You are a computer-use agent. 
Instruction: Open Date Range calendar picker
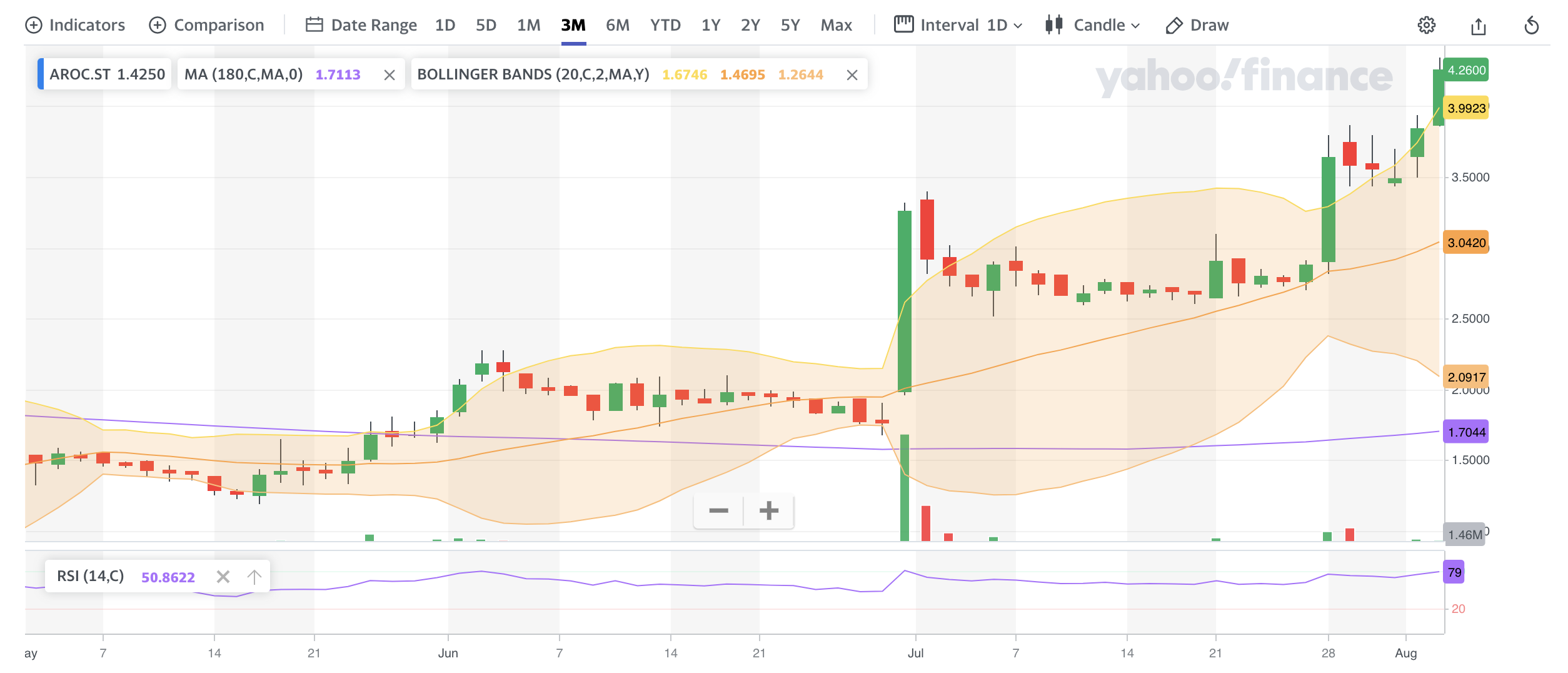(361, 26)
